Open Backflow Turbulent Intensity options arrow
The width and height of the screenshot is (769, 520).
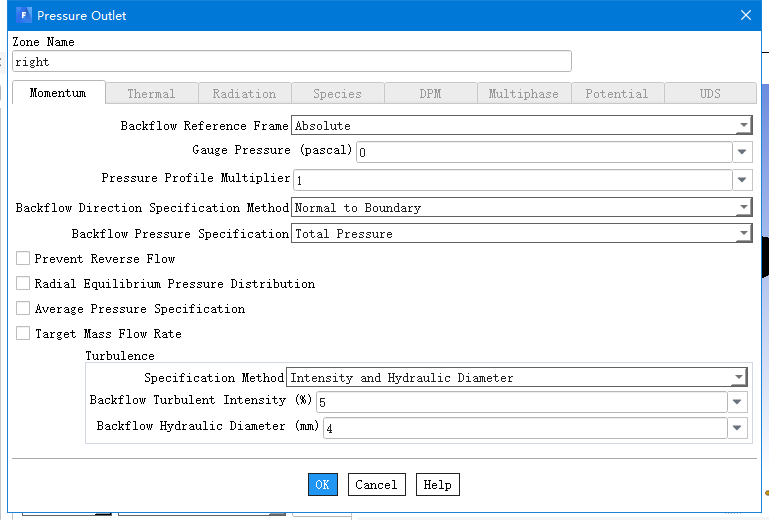(738, 402)
